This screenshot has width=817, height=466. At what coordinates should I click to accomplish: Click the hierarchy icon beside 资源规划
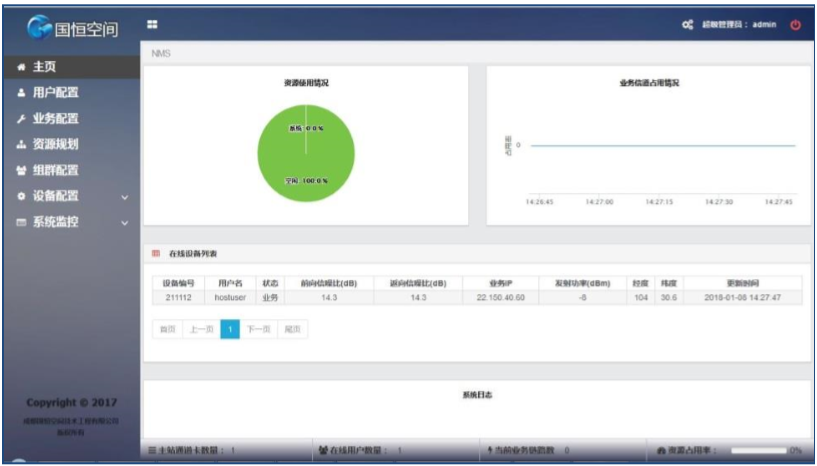click(x=21, y=144)
